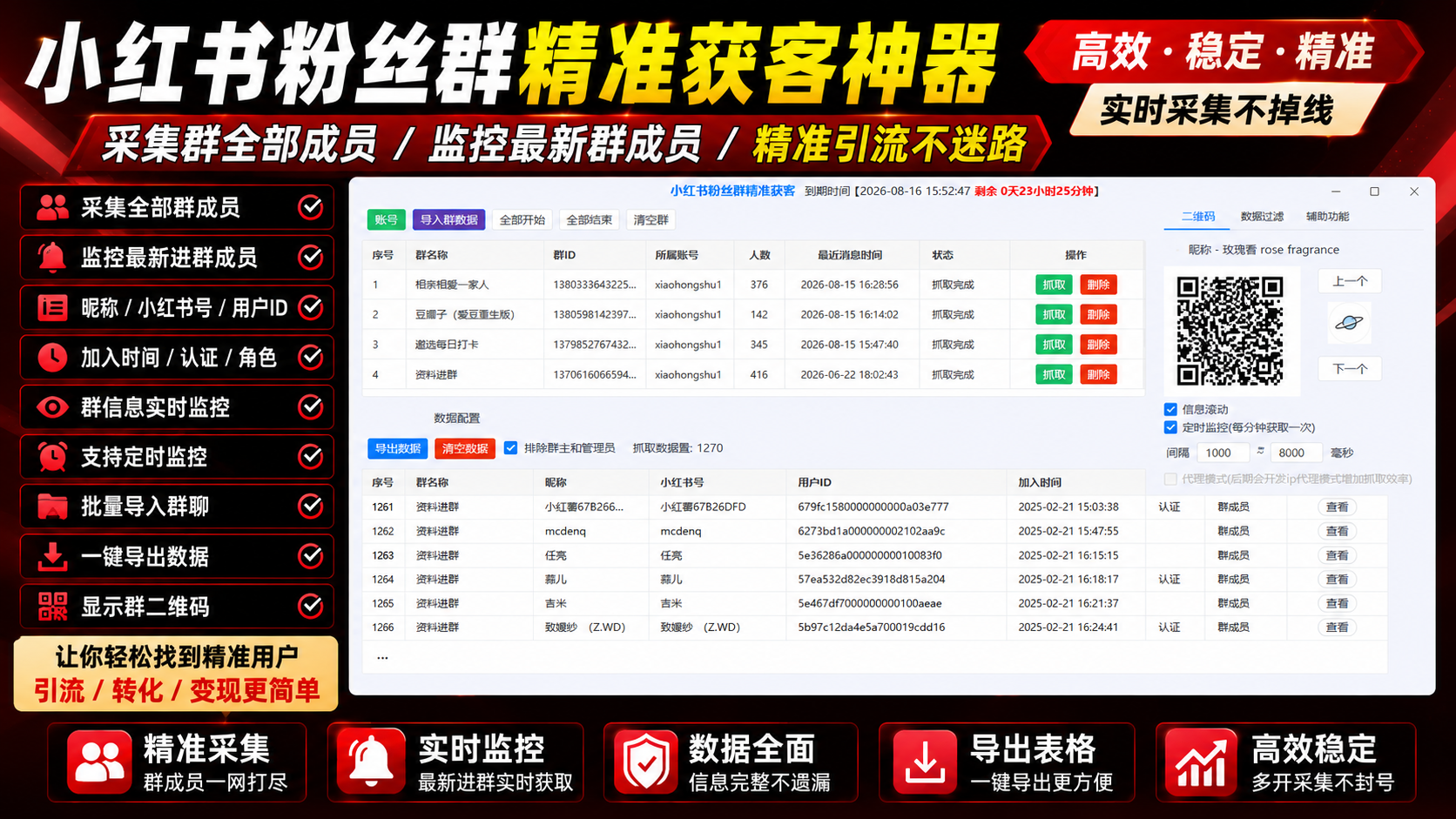
Task: Click the red 清空数据 button
Action: coord(465,448)
